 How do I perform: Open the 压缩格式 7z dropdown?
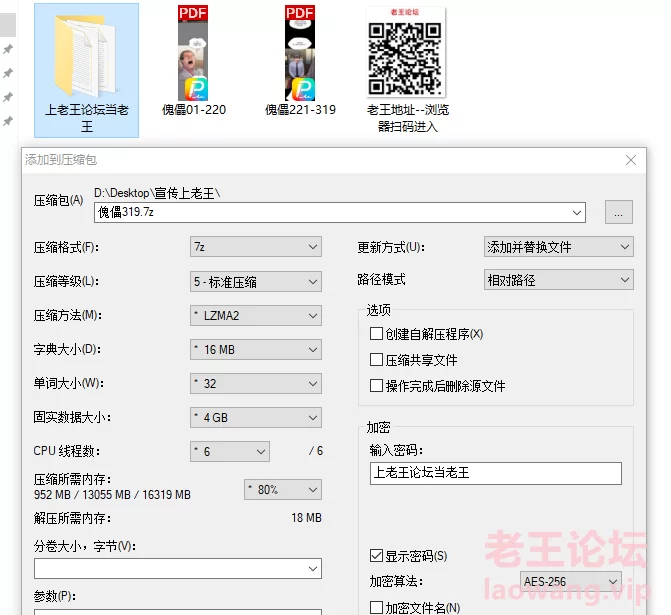(256, 247)
